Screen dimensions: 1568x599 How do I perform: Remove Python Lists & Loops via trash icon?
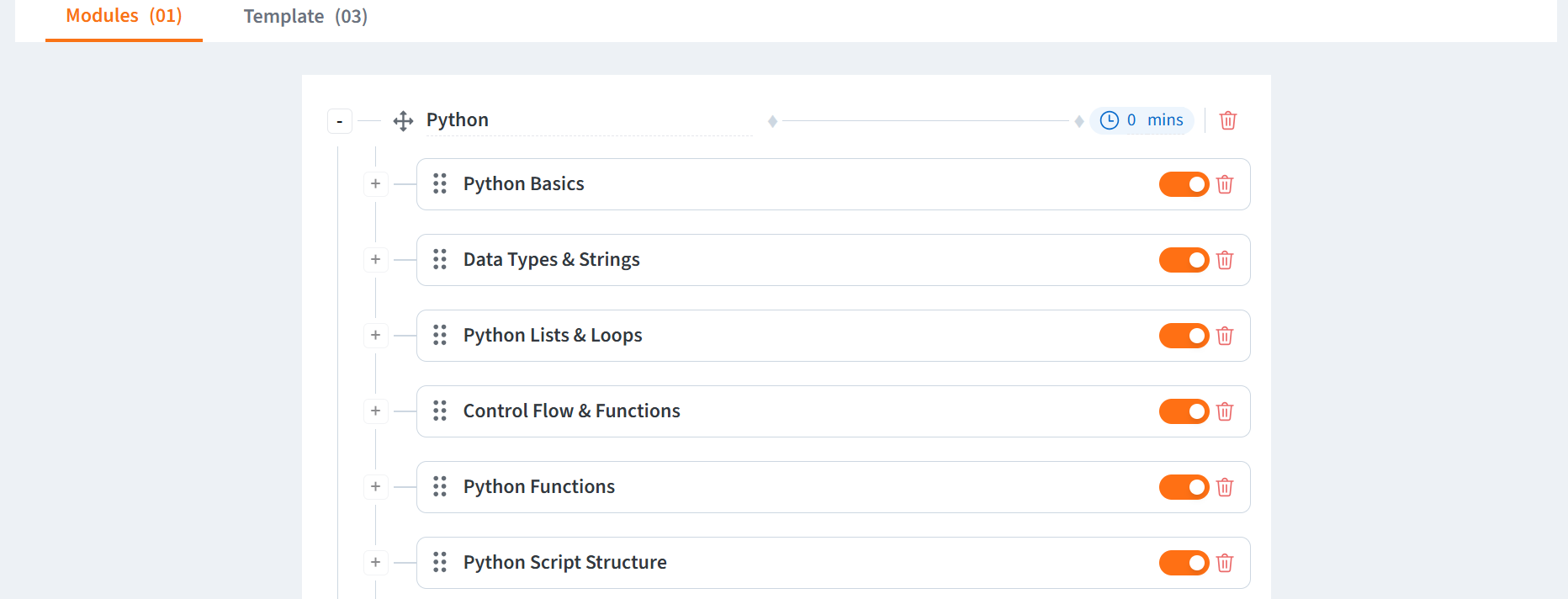1225,336
